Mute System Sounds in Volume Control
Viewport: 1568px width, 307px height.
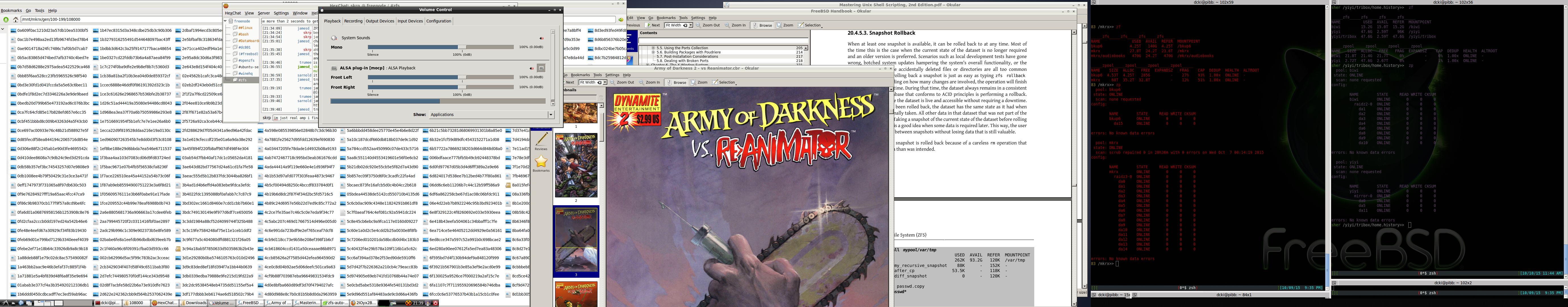pyautogui.click(x=541, y=38)
